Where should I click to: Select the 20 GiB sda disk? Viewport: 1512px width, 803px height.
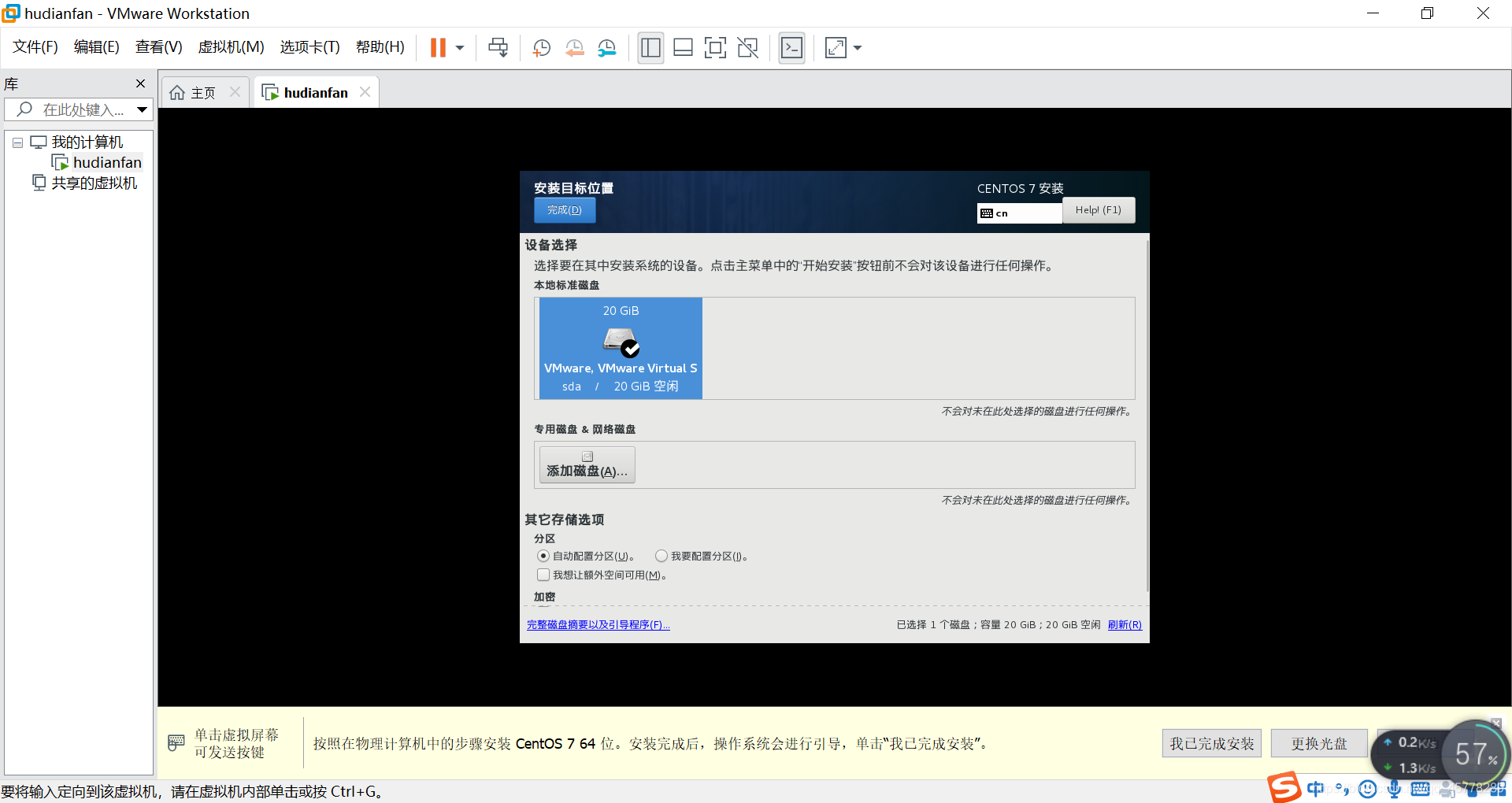621,348
